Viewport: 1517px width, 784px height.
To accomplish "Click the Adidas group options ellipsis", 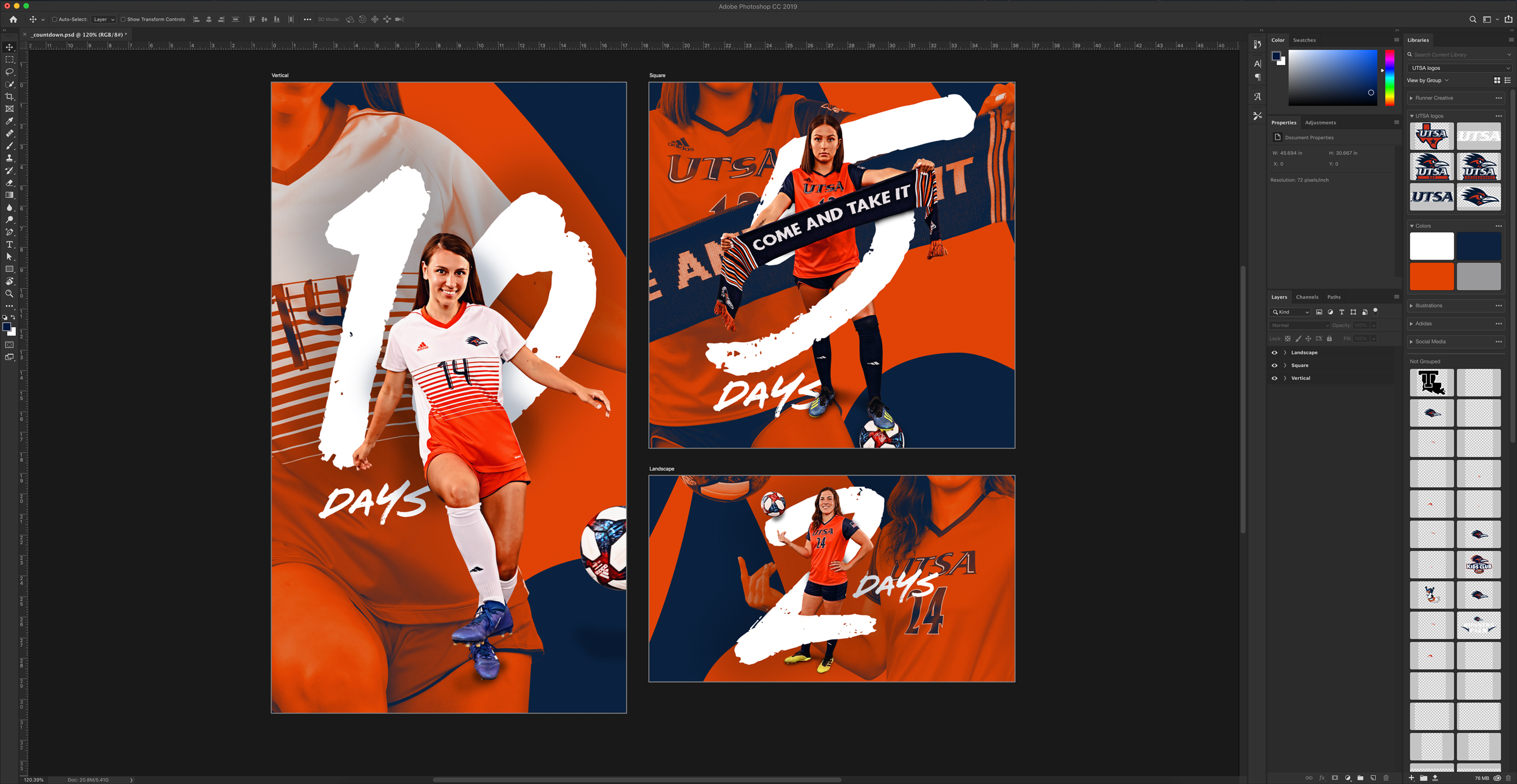I will 1499,324.
